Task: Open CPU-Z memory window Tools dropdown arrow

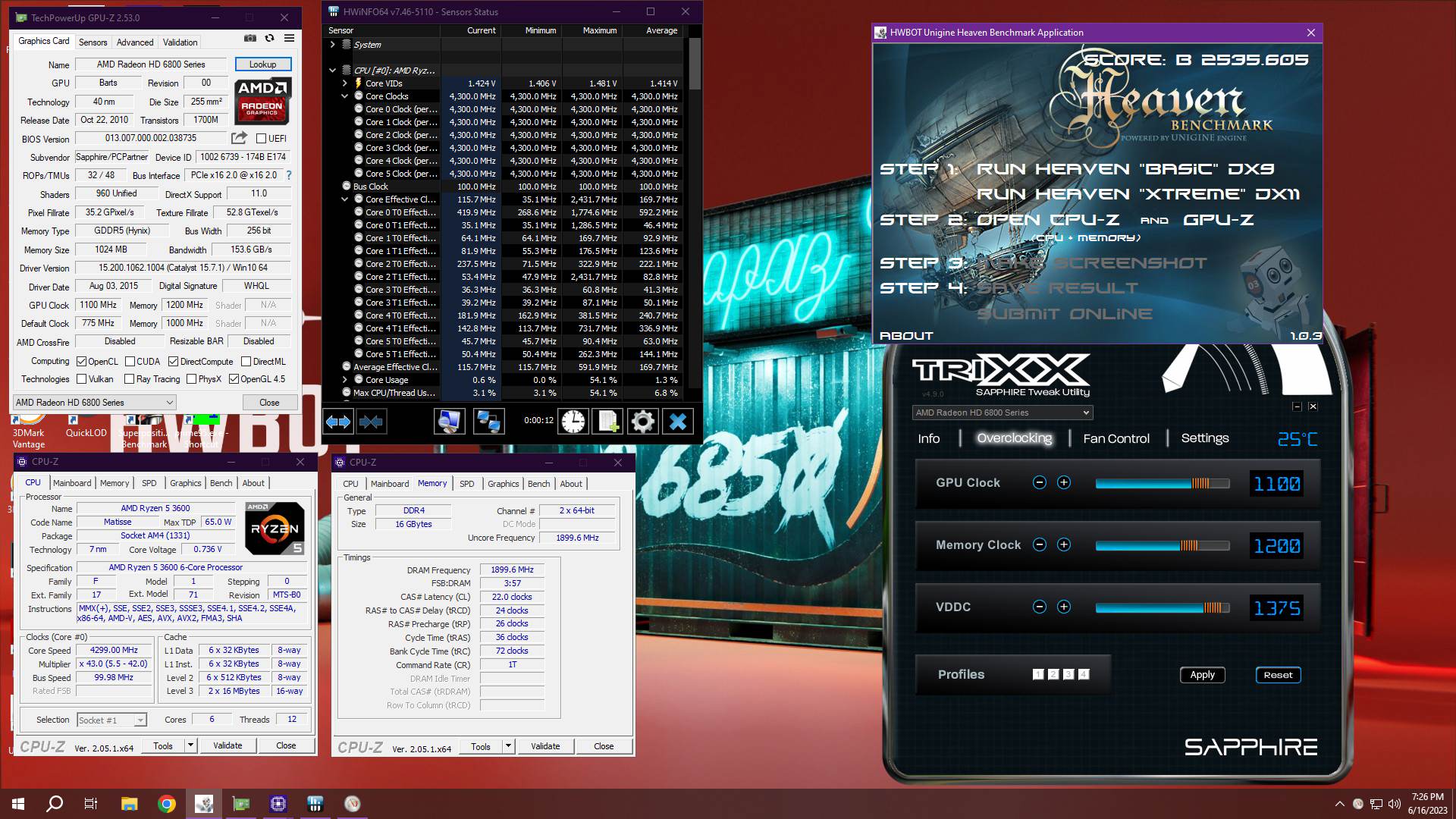Action: click(509, 746)
